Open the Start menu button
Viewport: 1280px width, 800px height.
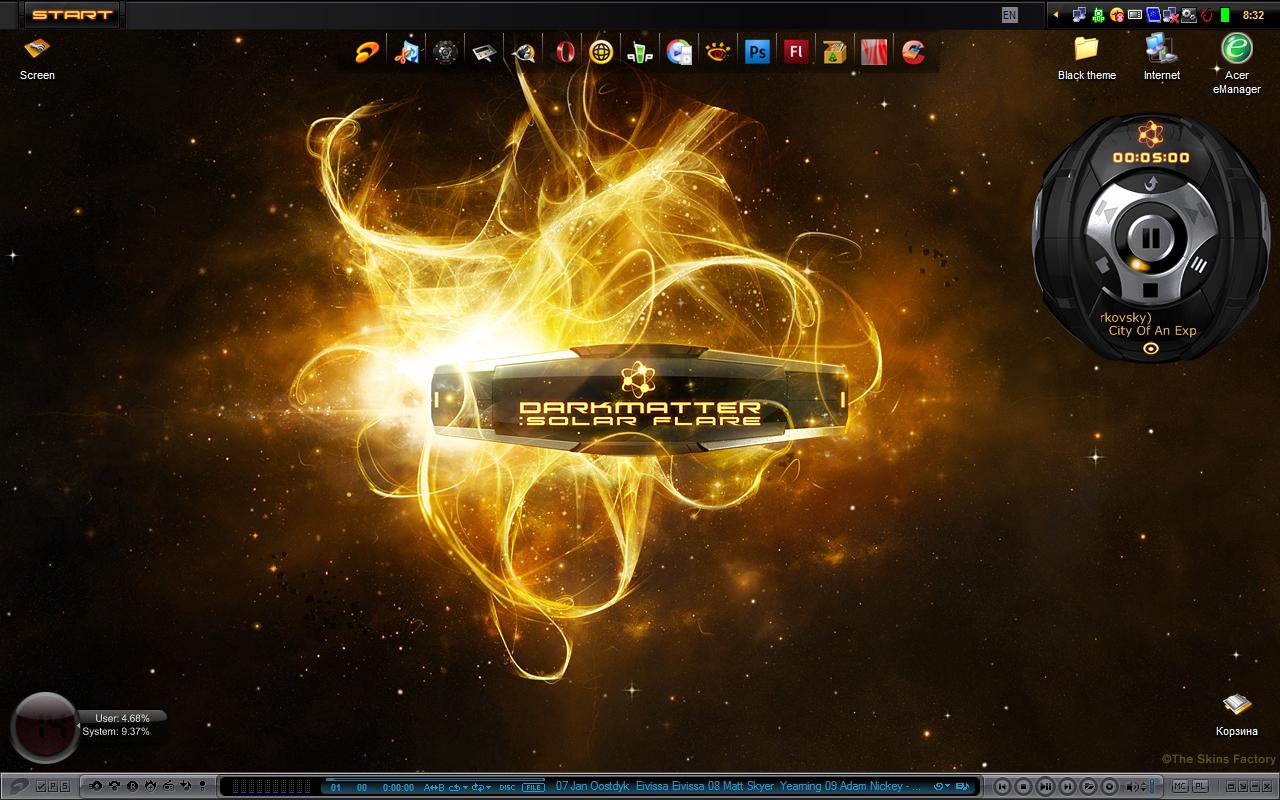[71, 15]
